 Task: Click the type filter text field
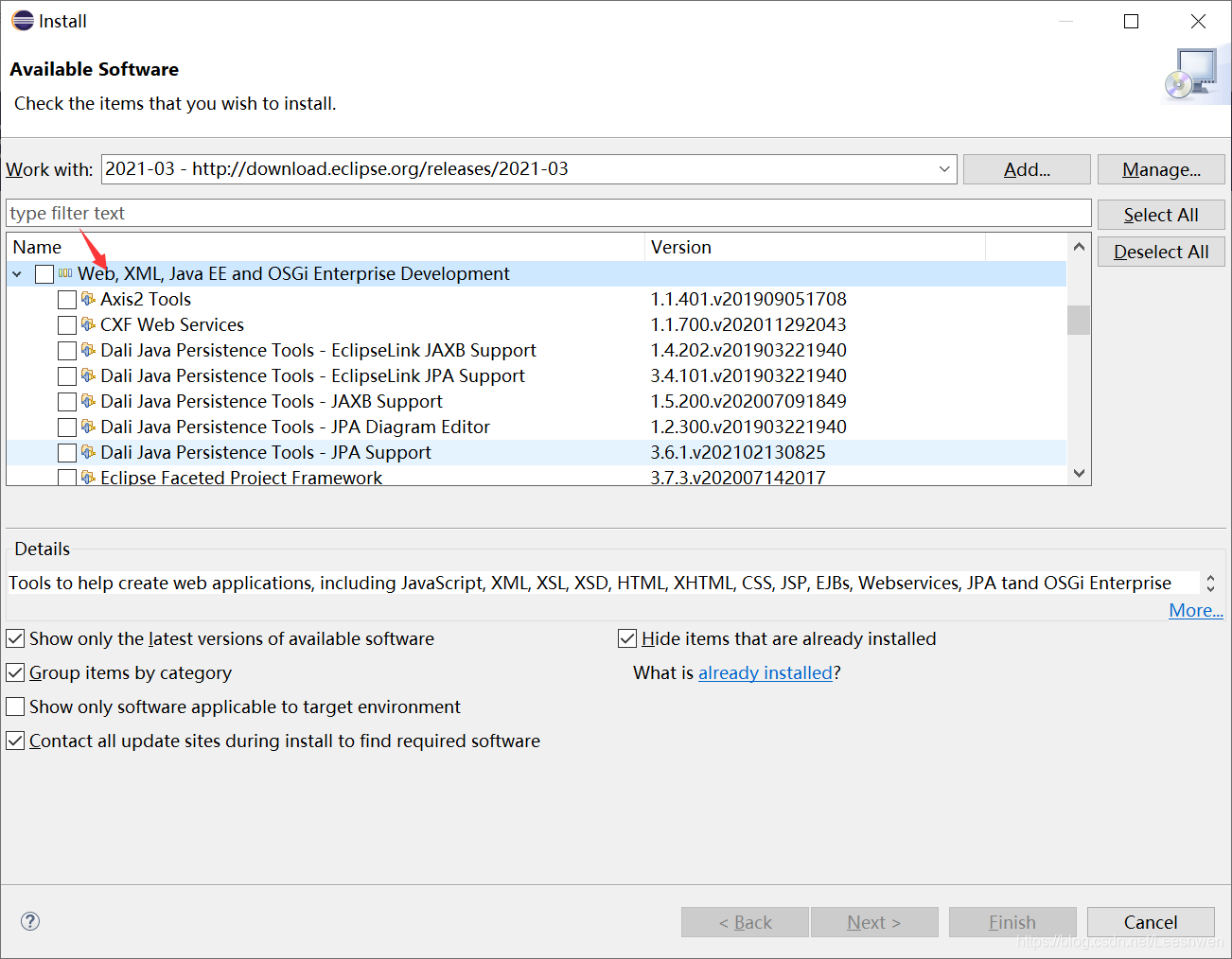(x=549, y=213)
